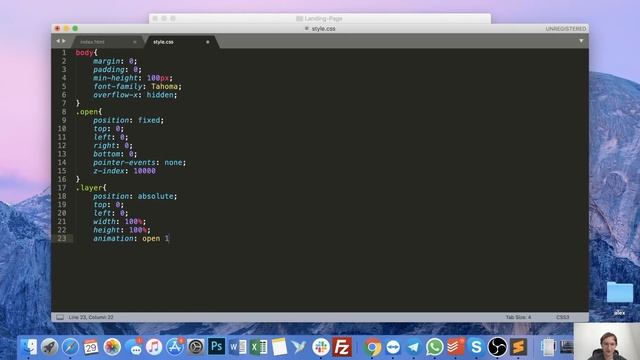640x360 pixels.
Task: Click the position: fixed line
Action: (x=128, y=120)
